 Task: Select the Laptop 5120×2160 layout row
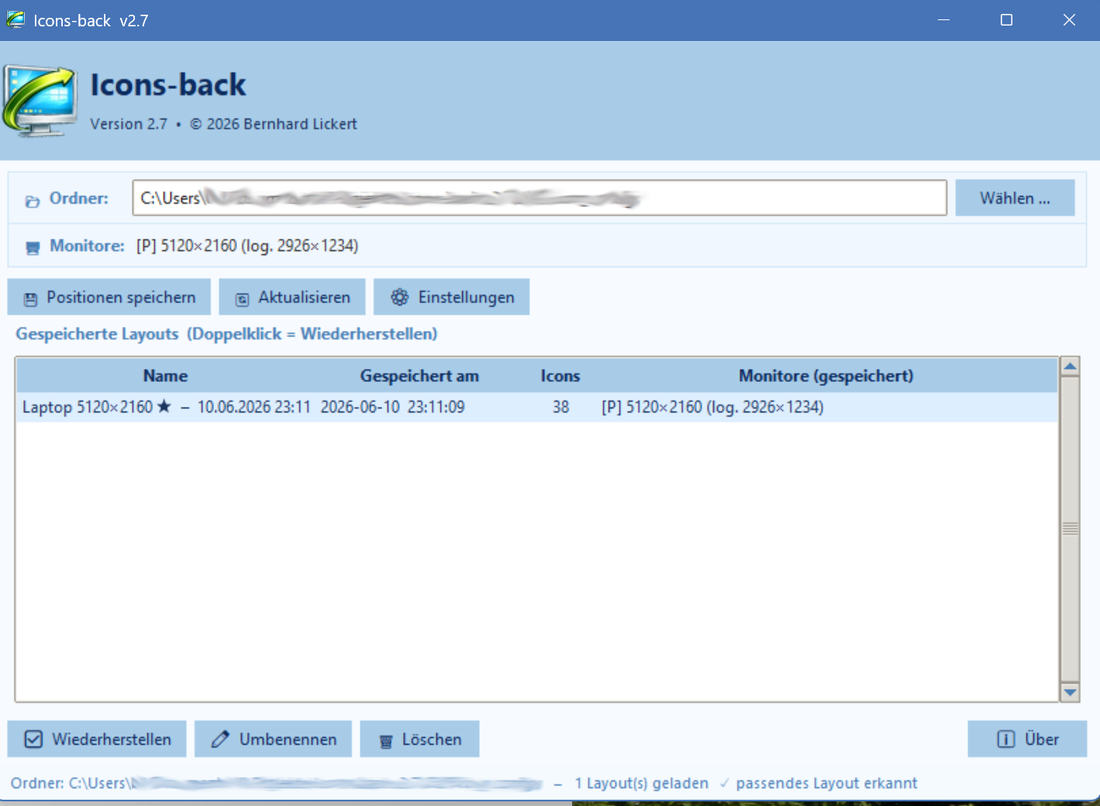537,407
